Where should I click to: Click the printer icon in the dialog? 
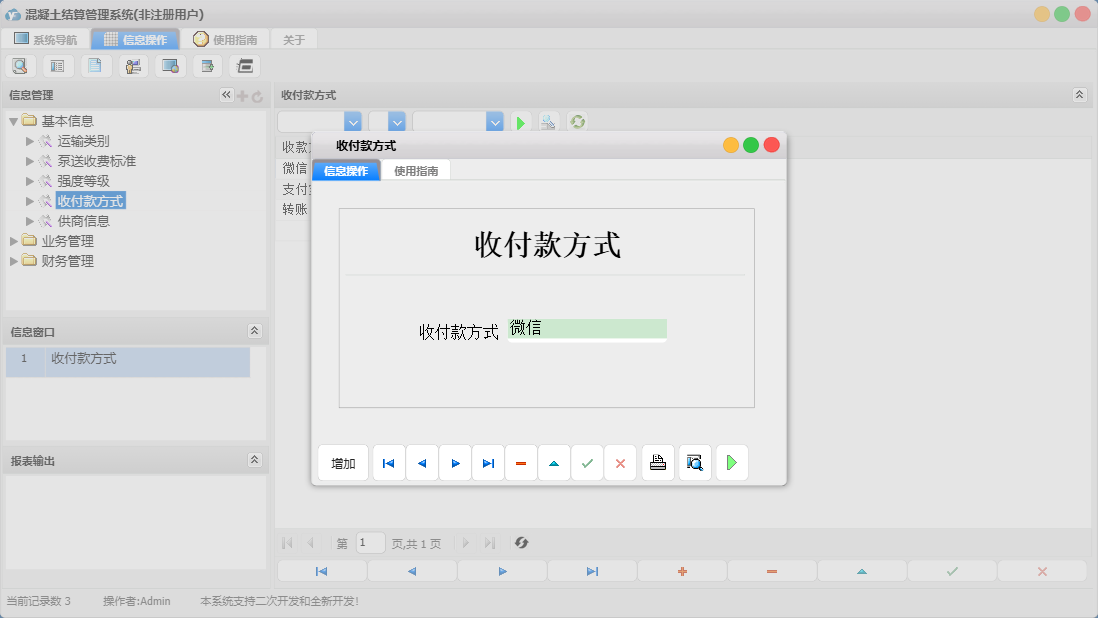(x=658, y=462)
